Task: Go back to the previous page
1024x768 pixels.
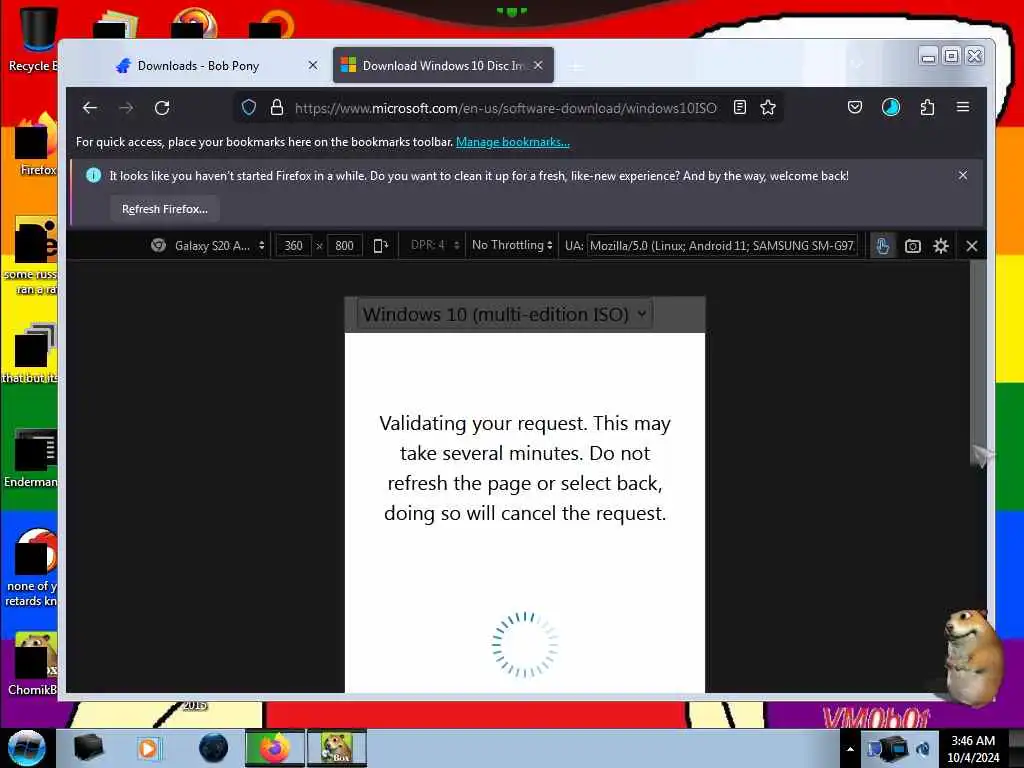Action: (90, 108)
